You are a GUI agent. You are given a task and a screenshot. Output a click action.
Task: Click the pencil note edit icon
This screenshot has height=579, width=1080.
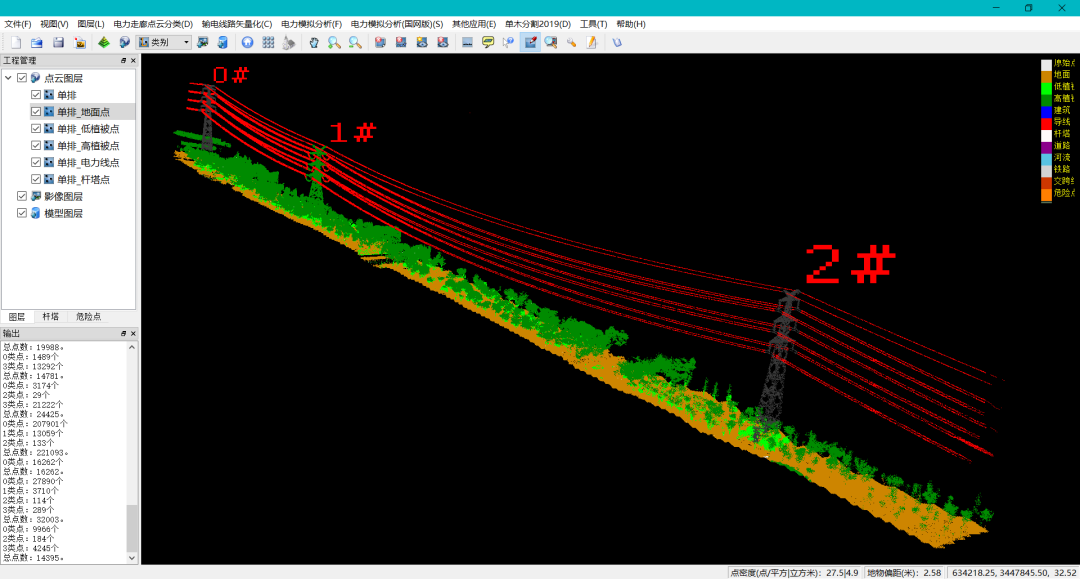[592, 42]
